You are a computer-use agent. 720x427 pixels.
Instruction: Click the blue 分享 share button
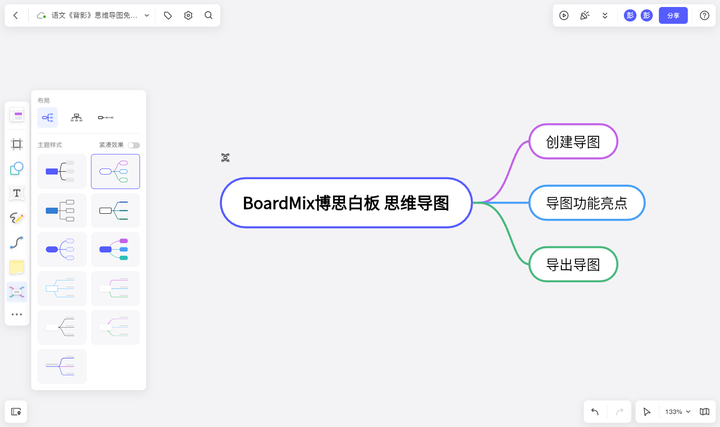tap(673, 16)
